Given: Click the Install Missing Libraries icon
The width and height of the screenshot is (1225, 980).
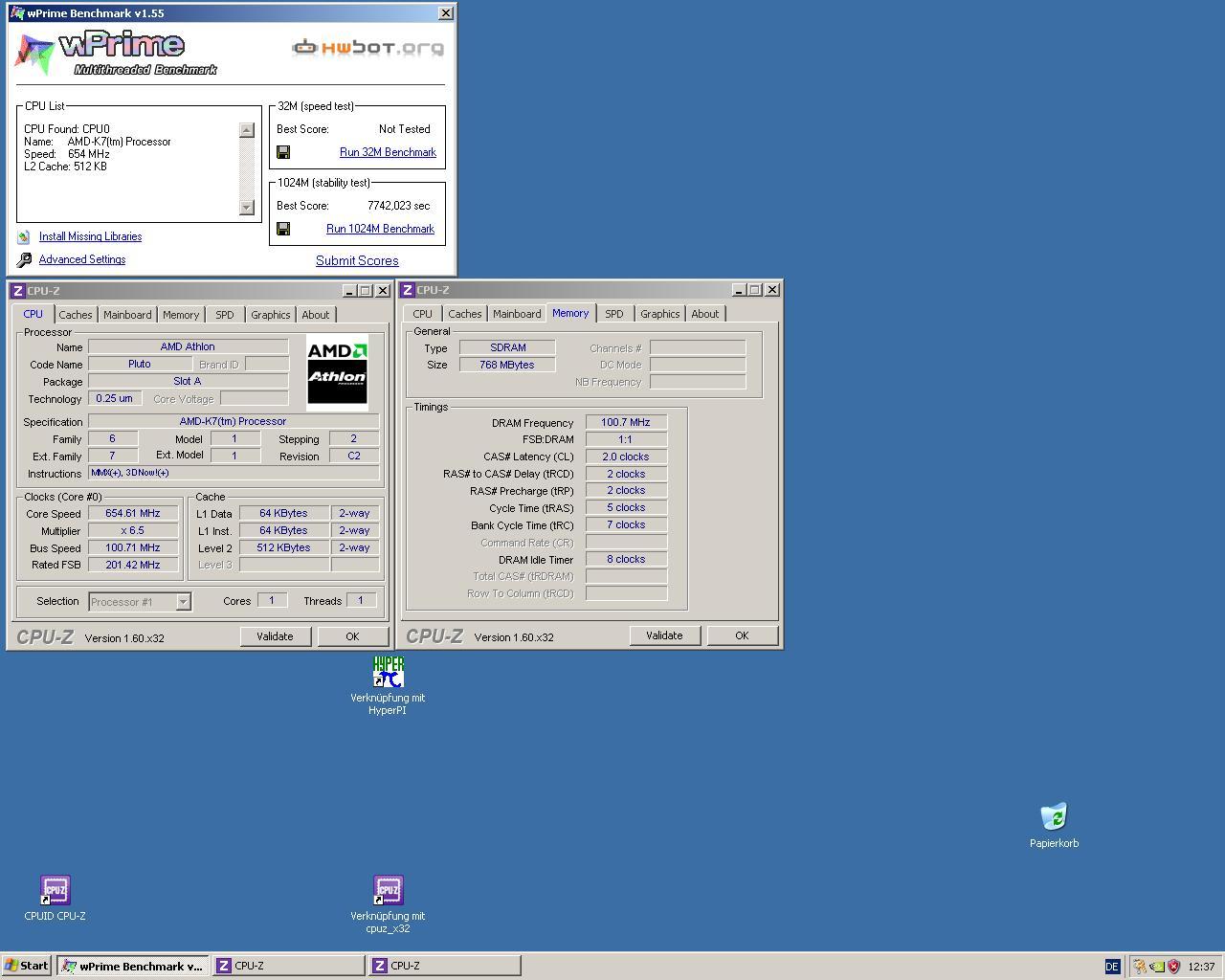Looking at the screenshot, I should (x=24, y=236).
